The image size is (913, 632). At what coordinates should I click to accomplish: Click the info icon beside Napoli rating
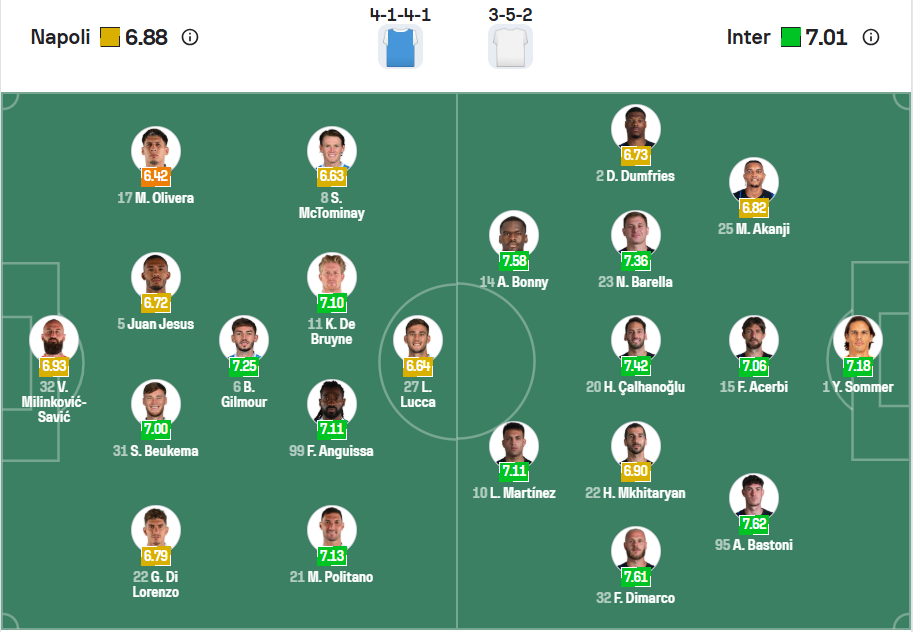click(190, 38)
